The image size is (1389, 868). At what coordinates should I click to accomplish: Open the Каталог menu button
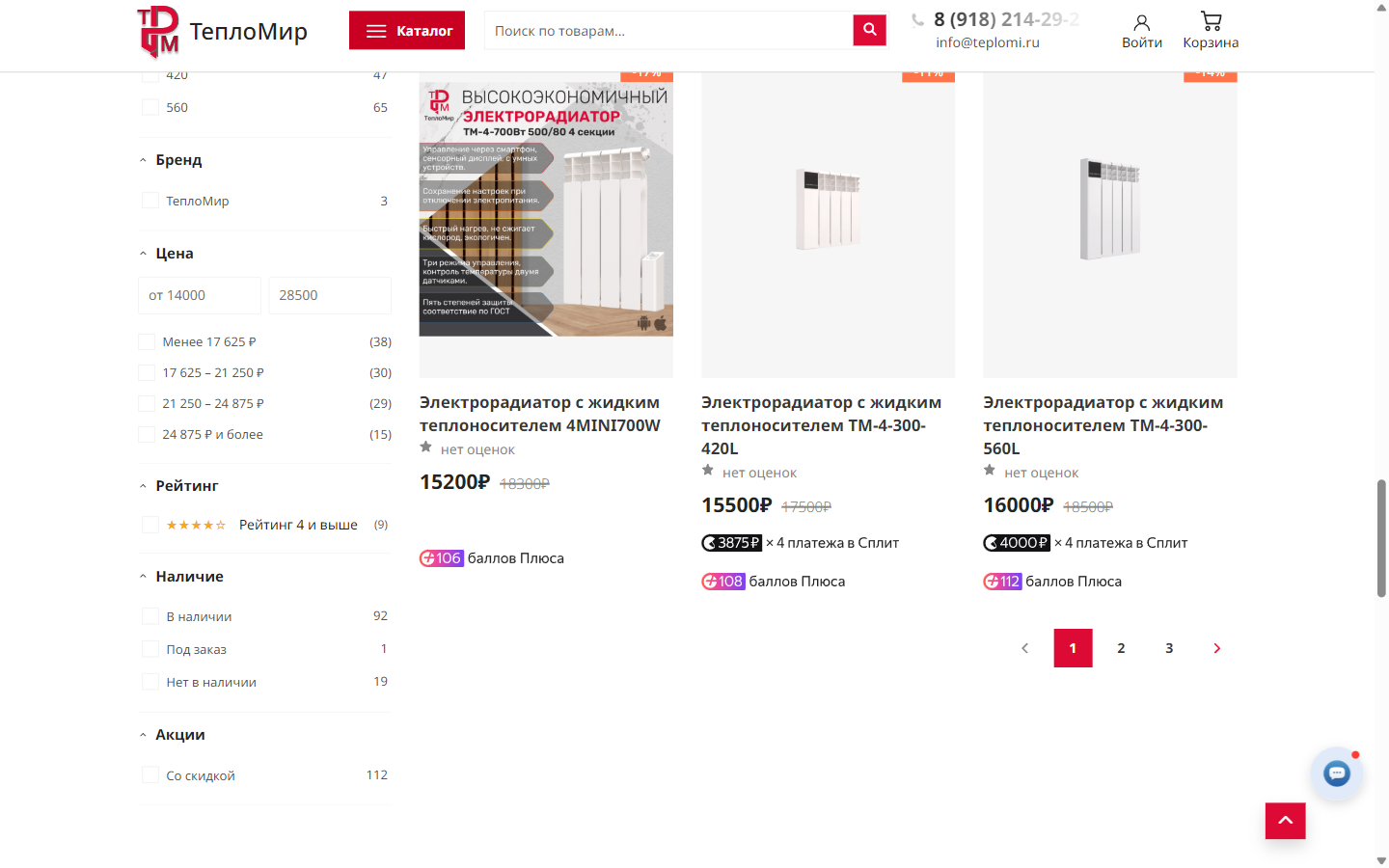407,31
